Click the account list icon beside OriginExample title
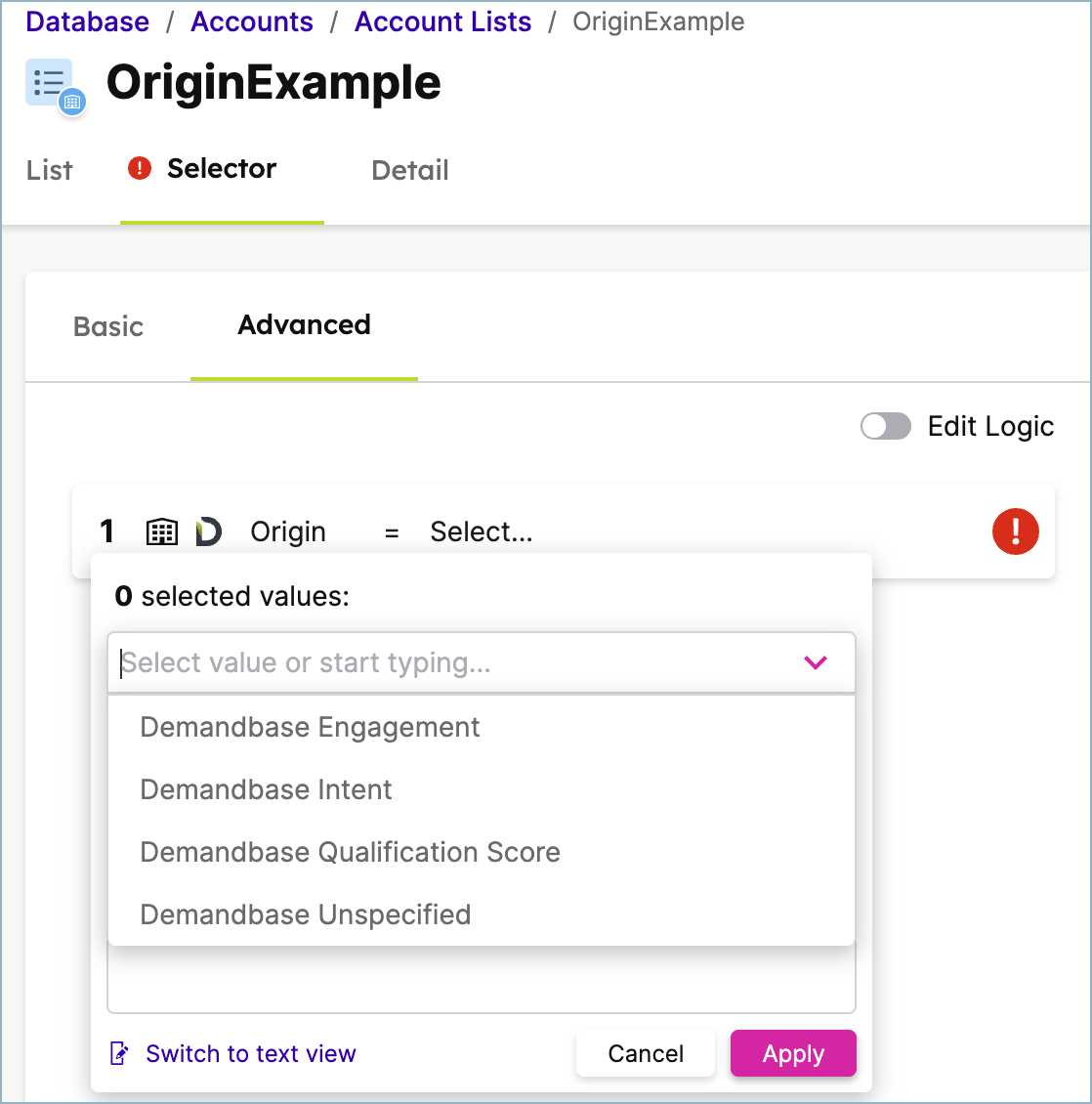Viewport: 1092px width, 1104px height. click(x=56, y=87)
